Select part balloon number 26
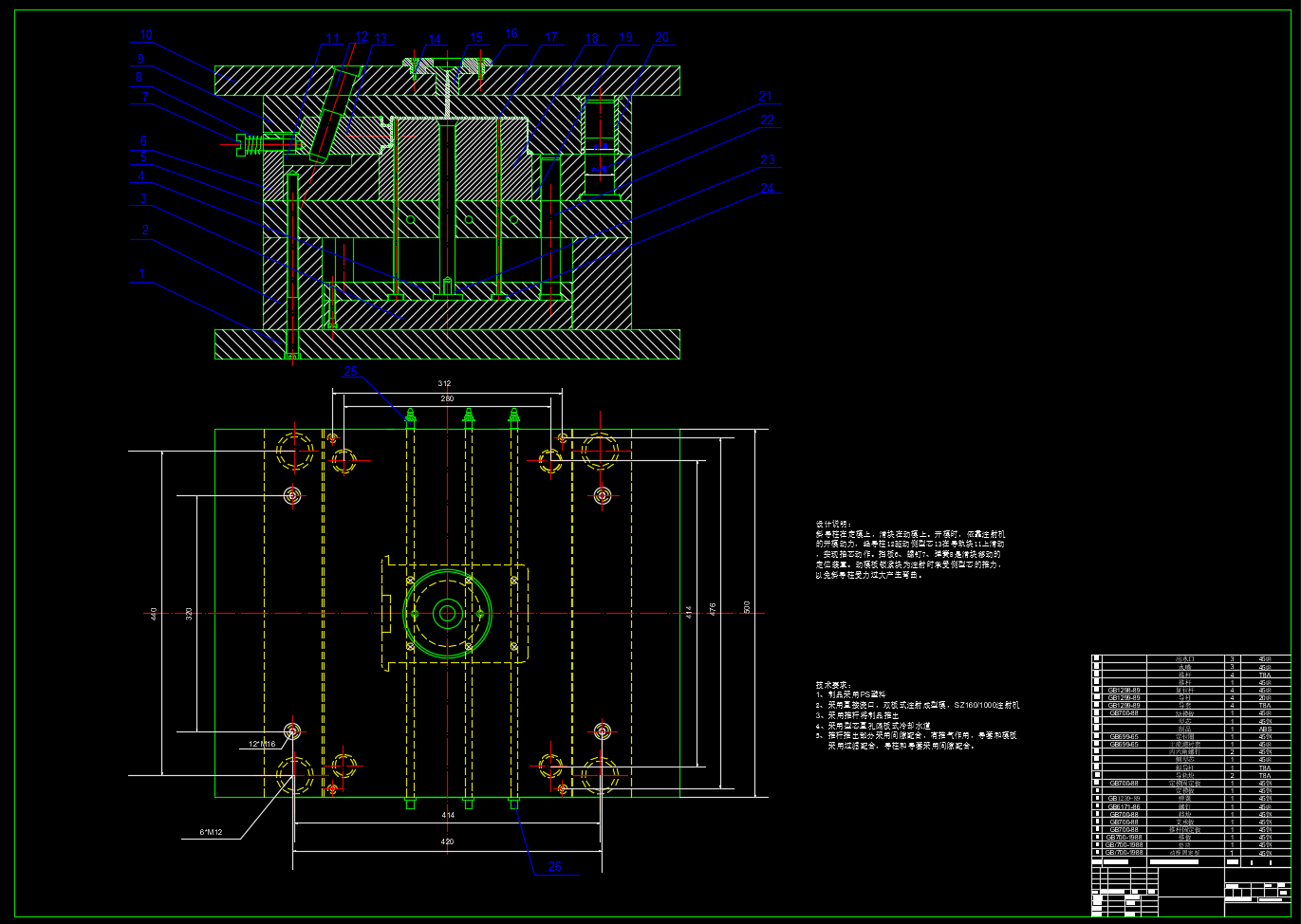The image size is (1301, 924). [556, 865]
